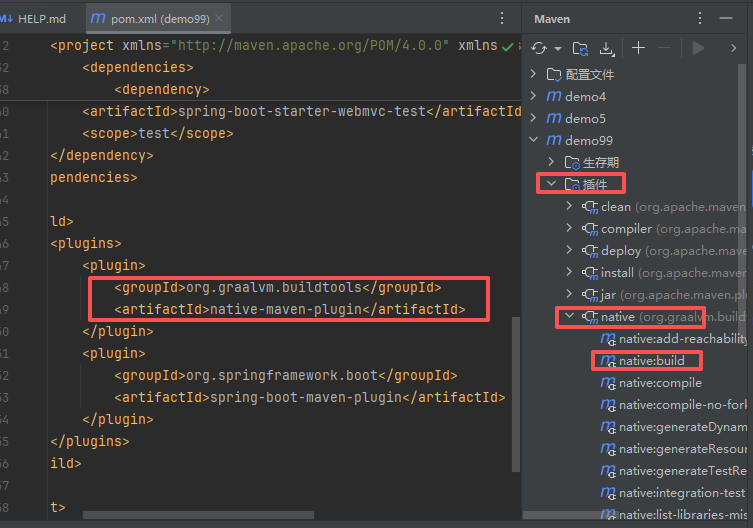This screenshot has height=528, width=753.
Task: Reload all Maven projects
Action: pyautogui.click(x=539, y=48)
